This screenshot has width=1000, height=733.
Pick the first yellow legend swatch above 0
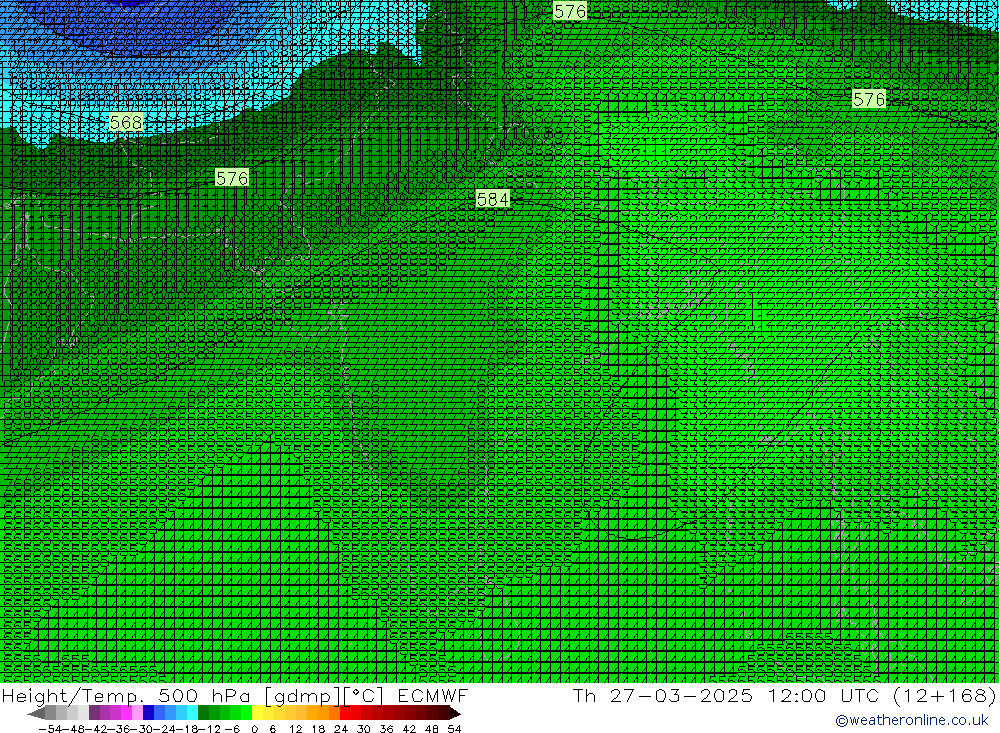pyautogui.click(x=258, y=713)
